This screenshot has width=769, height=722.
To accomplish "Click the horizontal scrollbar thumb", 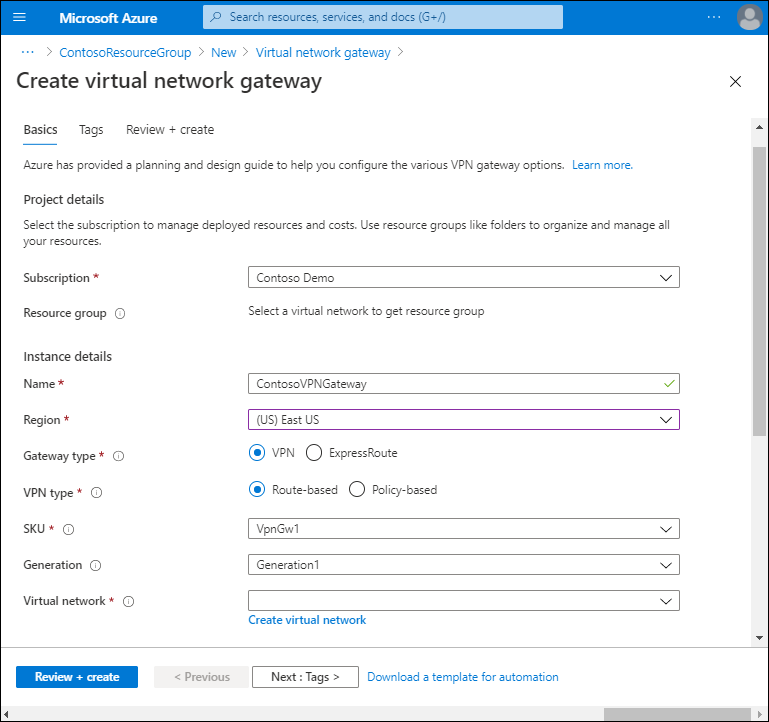I will click(x=677, y=714).
